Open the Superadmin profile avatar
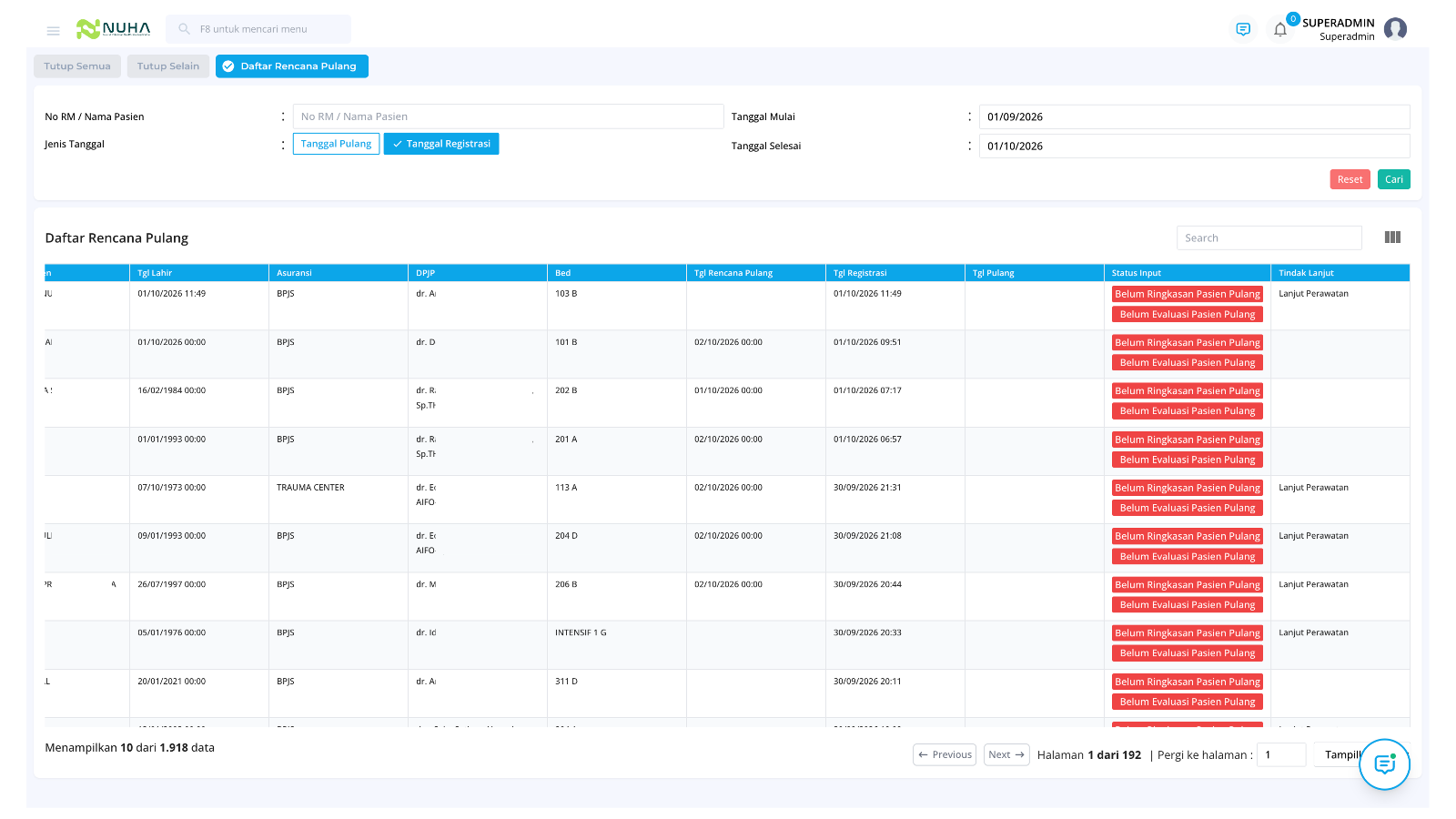 pos(1395,29)
